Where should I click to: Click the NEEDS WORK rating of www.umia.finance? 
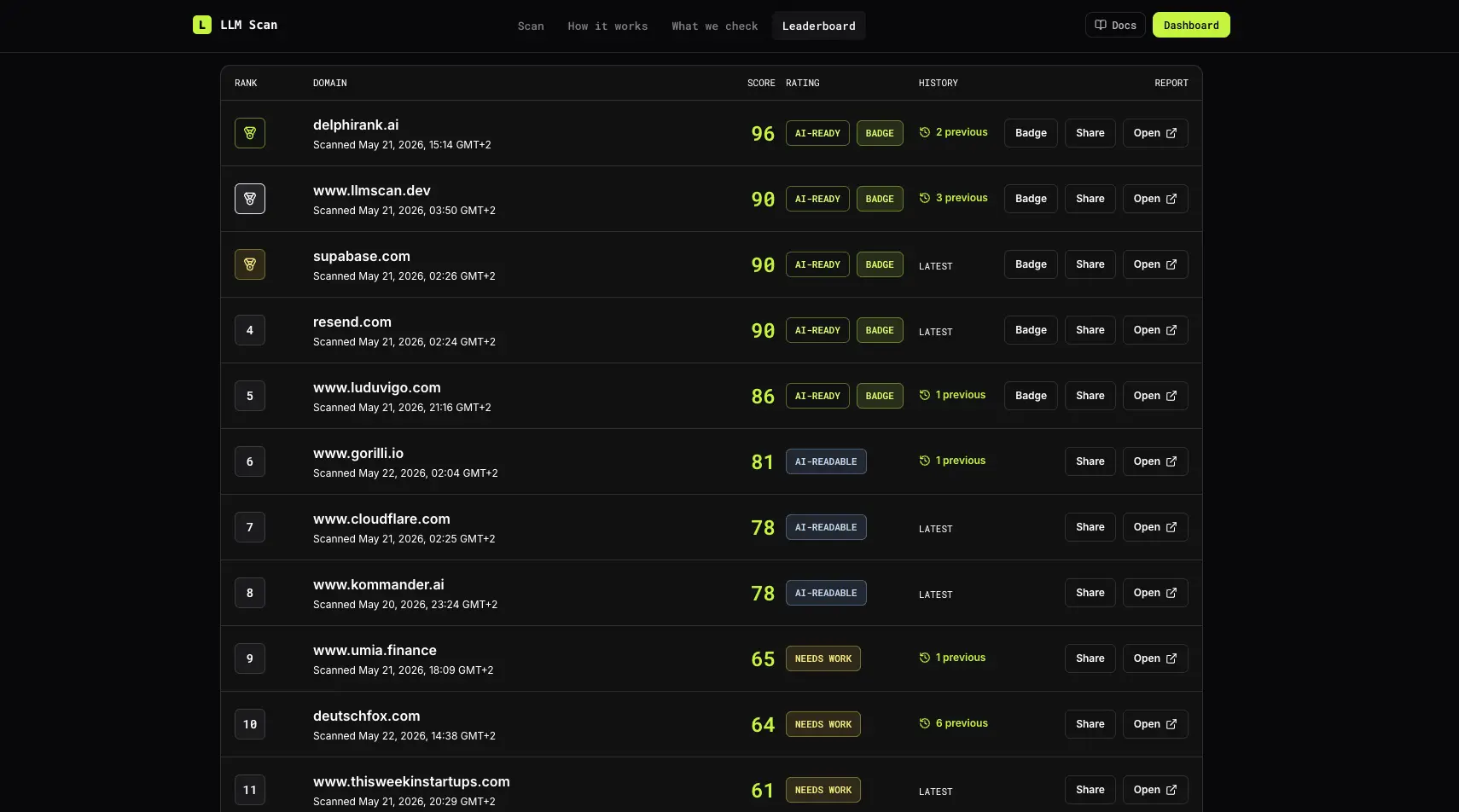pos(823,658)
